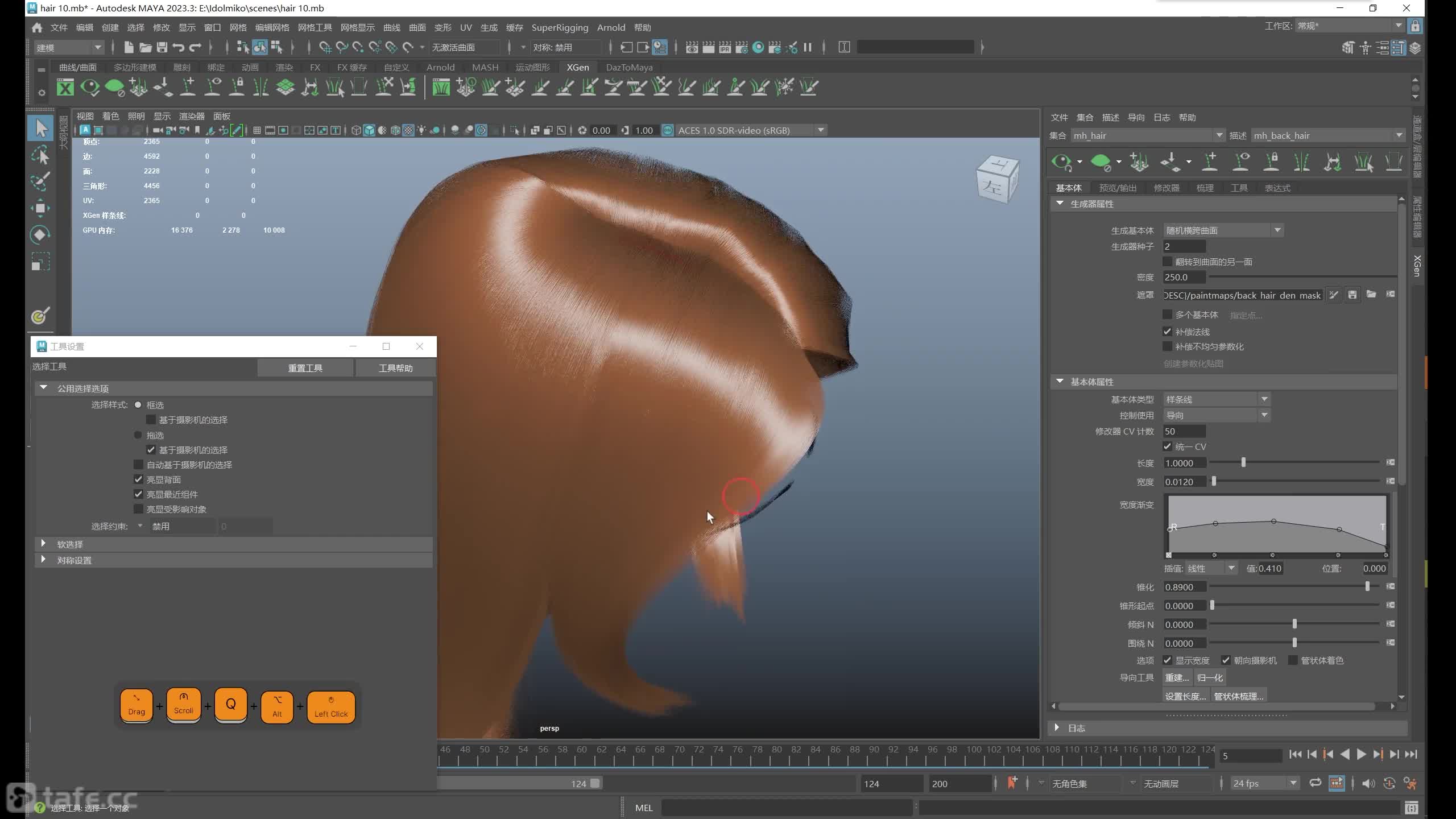This screenshot has width=1456, height=819.
Task: Open the 描述 mh_back_hair dropdown
Action: 1327,135
